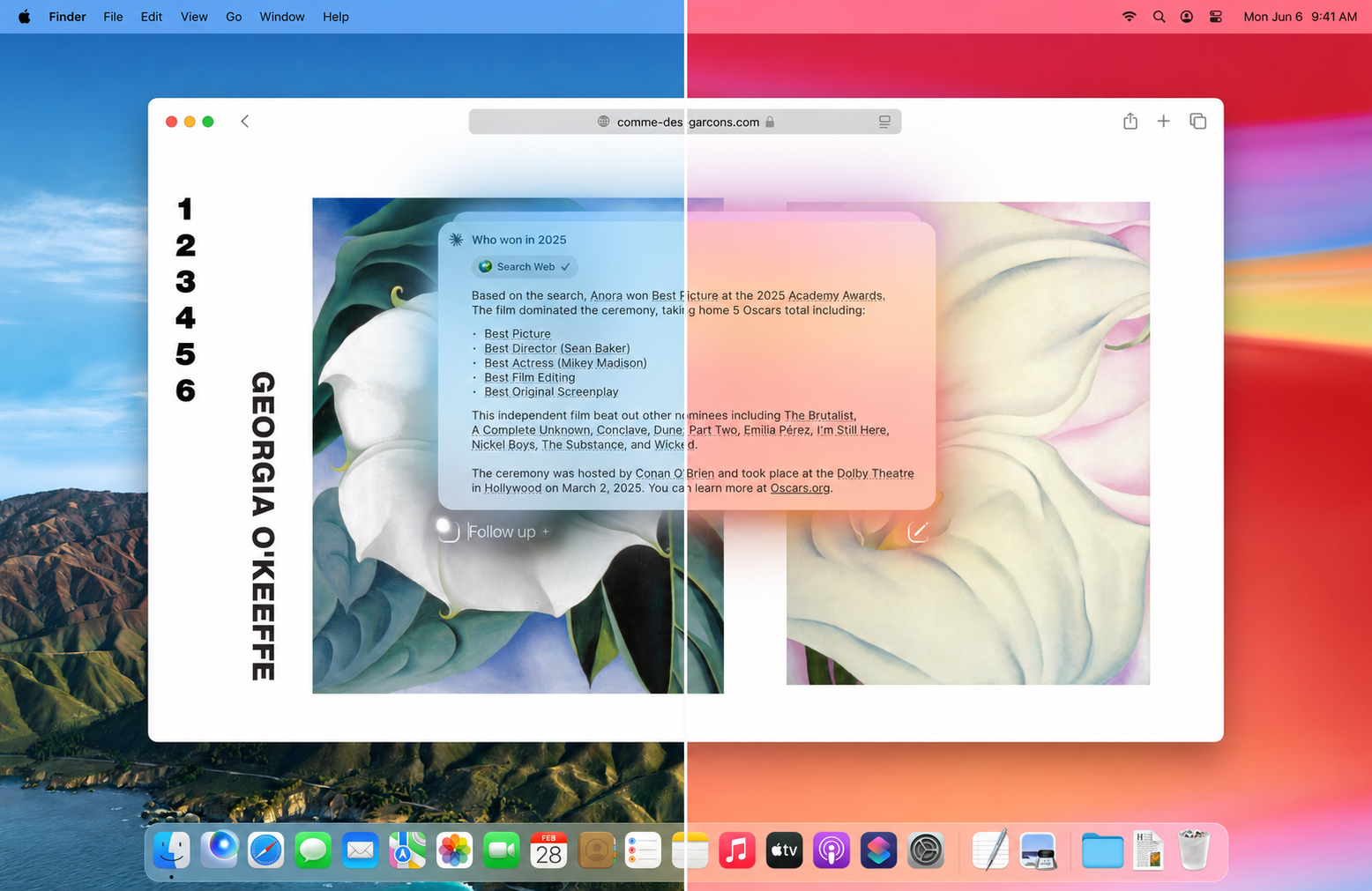The image size is (1372, 891).
Task: Launch Apple TV from the dock
Action: (x=785, y=850)
